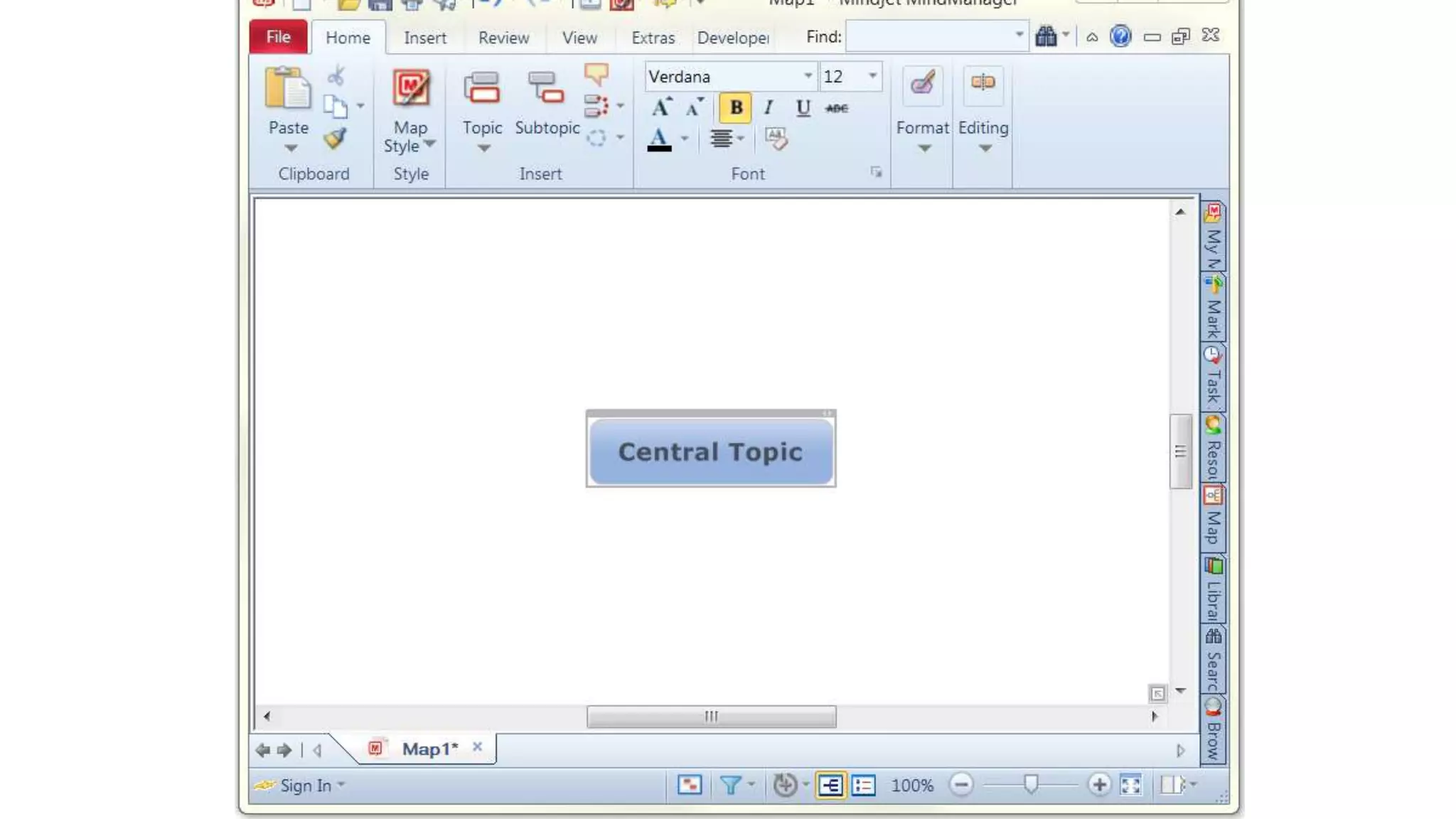Open the Verdana font name dropdown
The height and width of the screenshot is (819, 1456).
808,76
